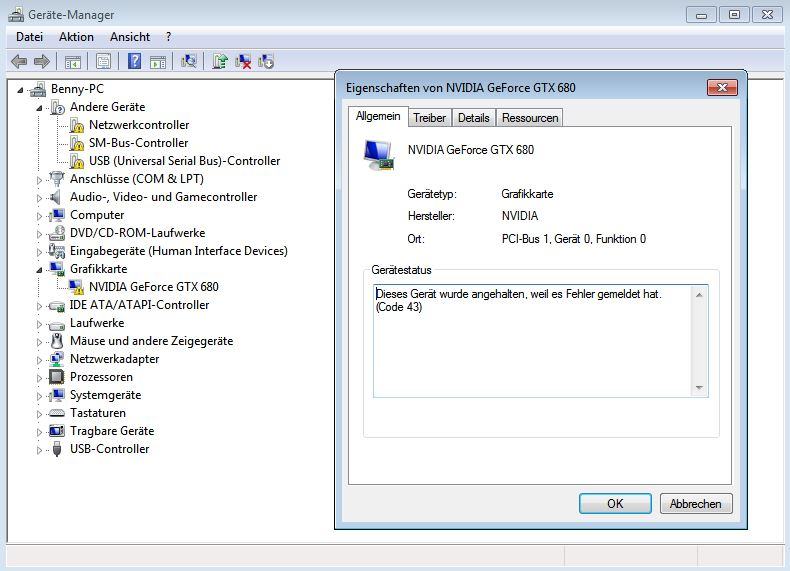
Task: Select the Benny-PC computer icon in the tree
Action: pyautogui.click(x=38, y=90)
